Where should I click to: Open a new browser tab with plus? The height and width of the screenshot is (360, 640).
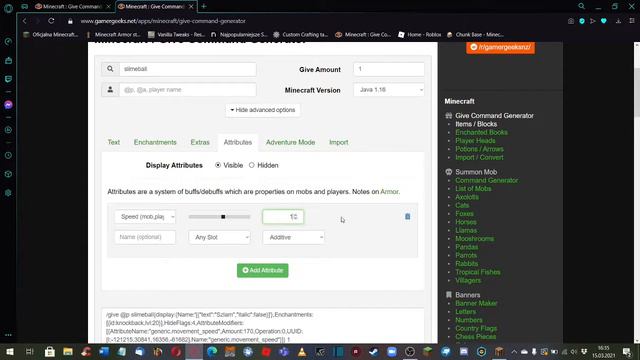(x=204, y=6)
